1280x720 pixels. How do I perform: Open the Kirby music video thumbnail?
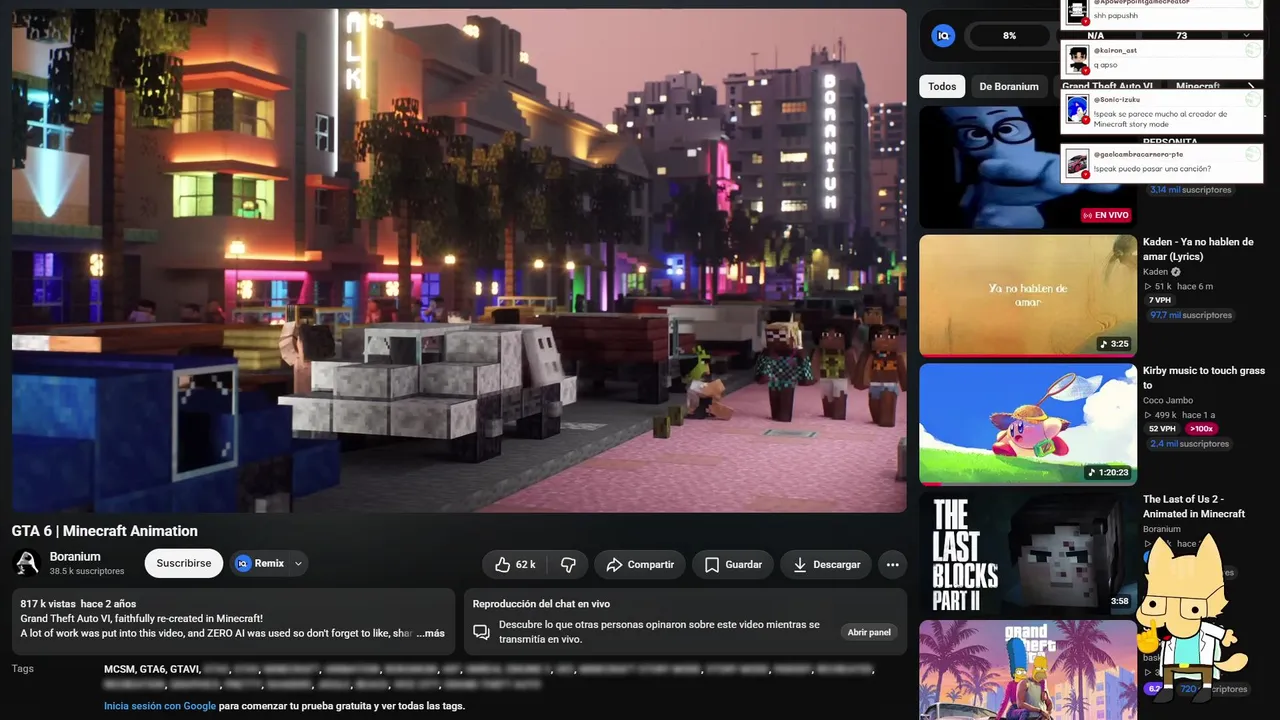point(1028,424)
